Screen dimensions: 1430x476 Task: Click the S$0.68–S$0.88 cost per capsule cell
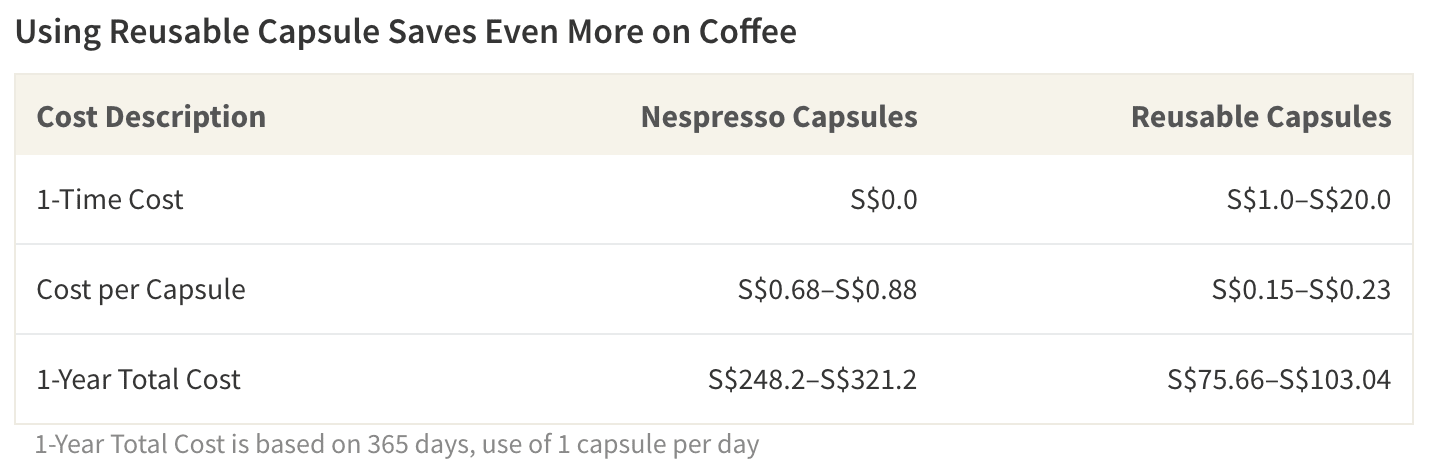(828, 290)
